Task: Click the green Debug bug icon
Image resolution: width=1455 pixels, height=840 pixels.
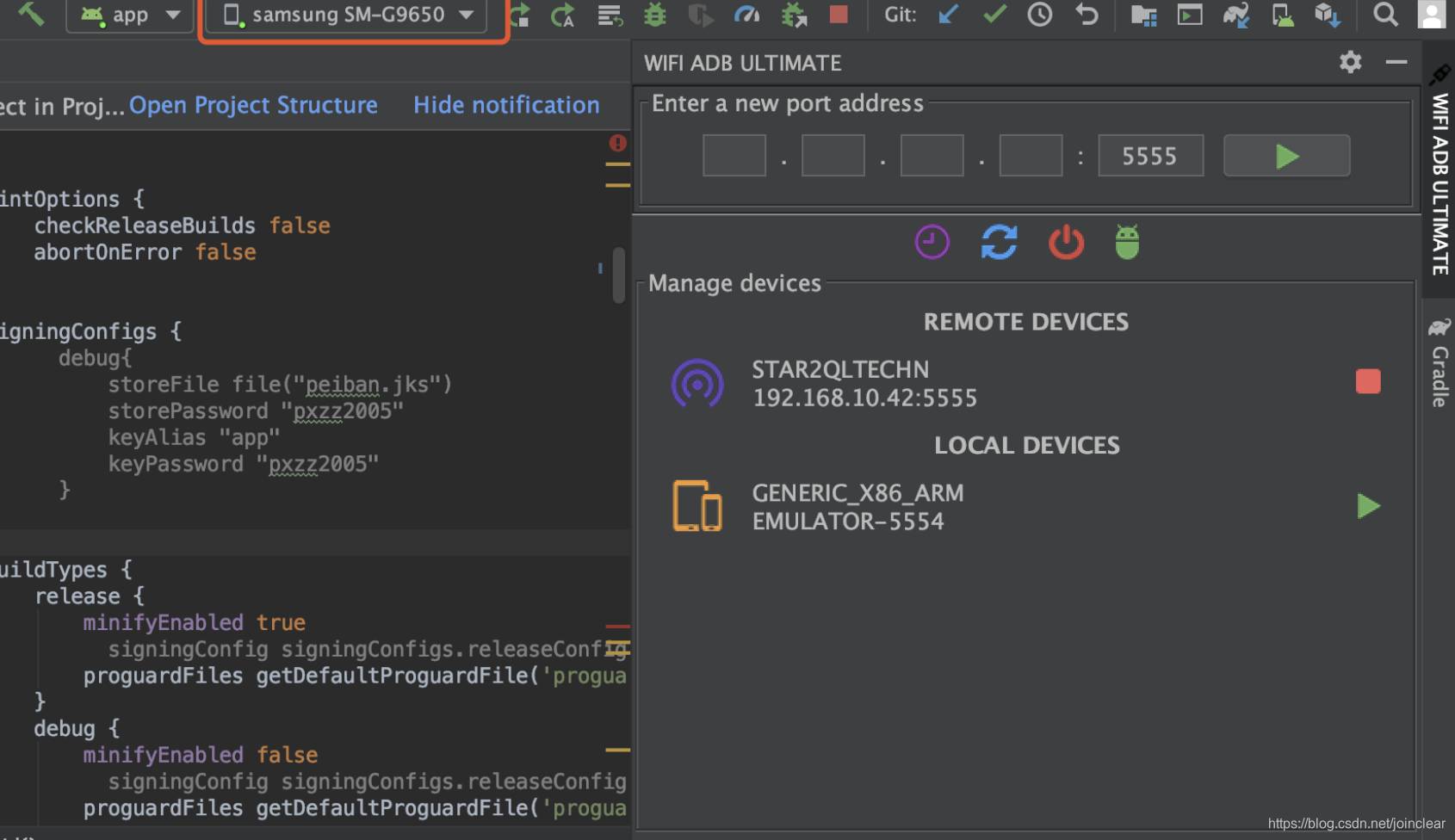Action: 655,15
